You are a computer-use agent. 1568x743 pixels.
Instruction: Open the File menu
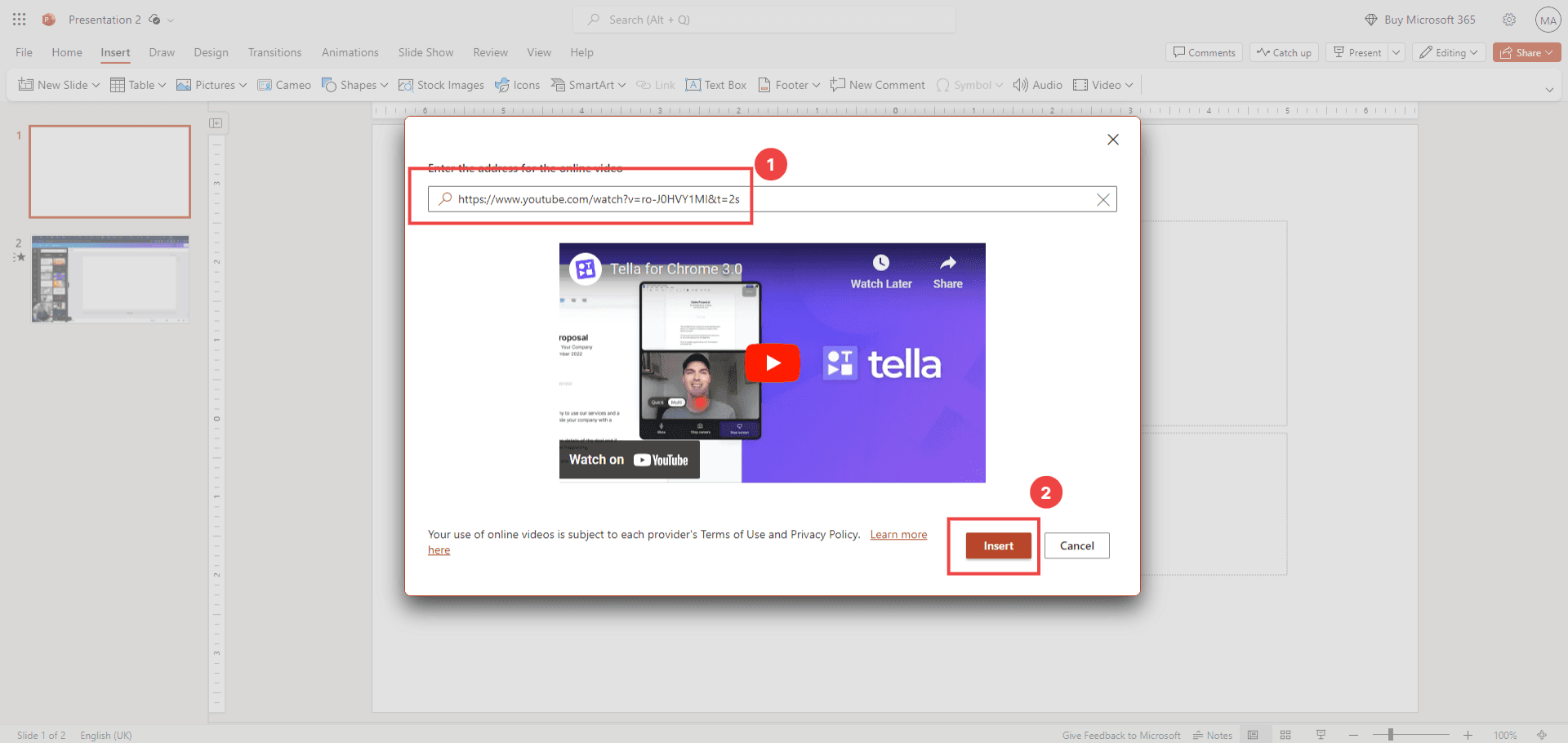click(x=24, y=52)
